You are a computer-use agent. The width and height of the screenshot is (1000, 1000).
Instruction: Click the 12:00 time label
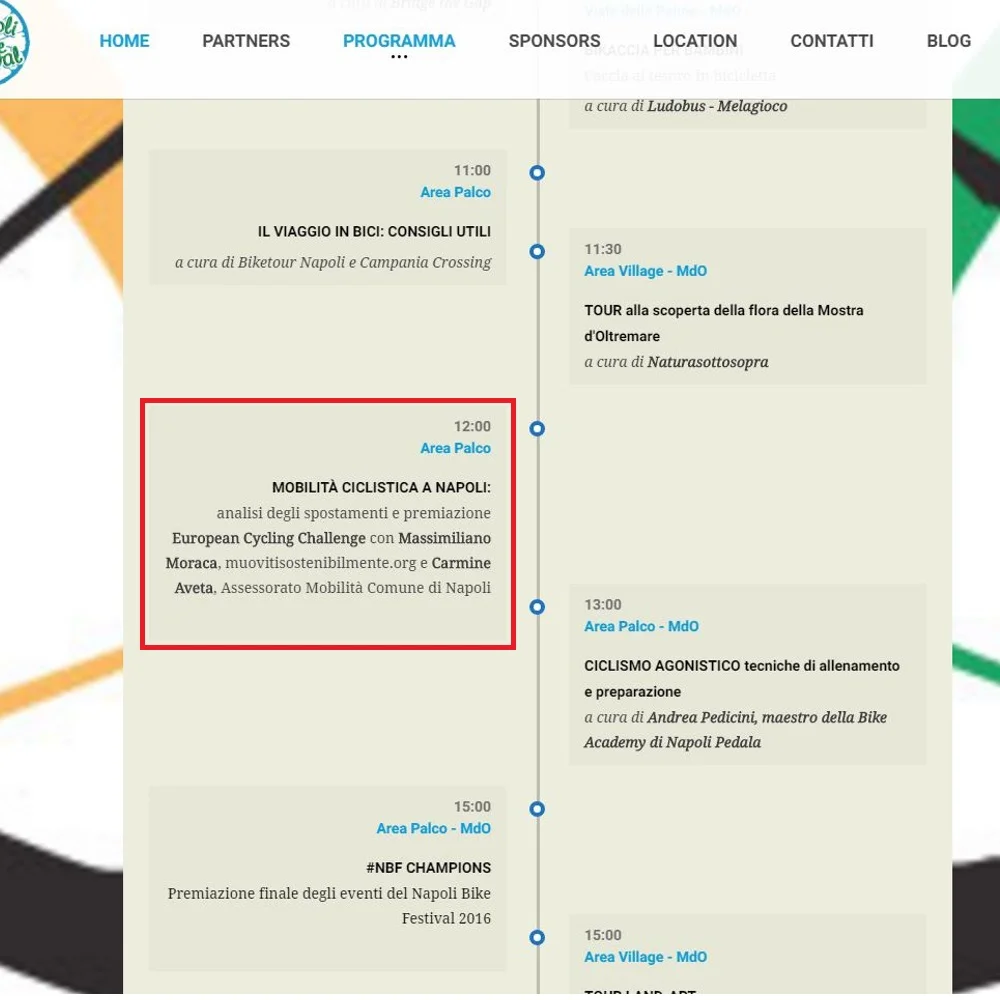[472, 427]
